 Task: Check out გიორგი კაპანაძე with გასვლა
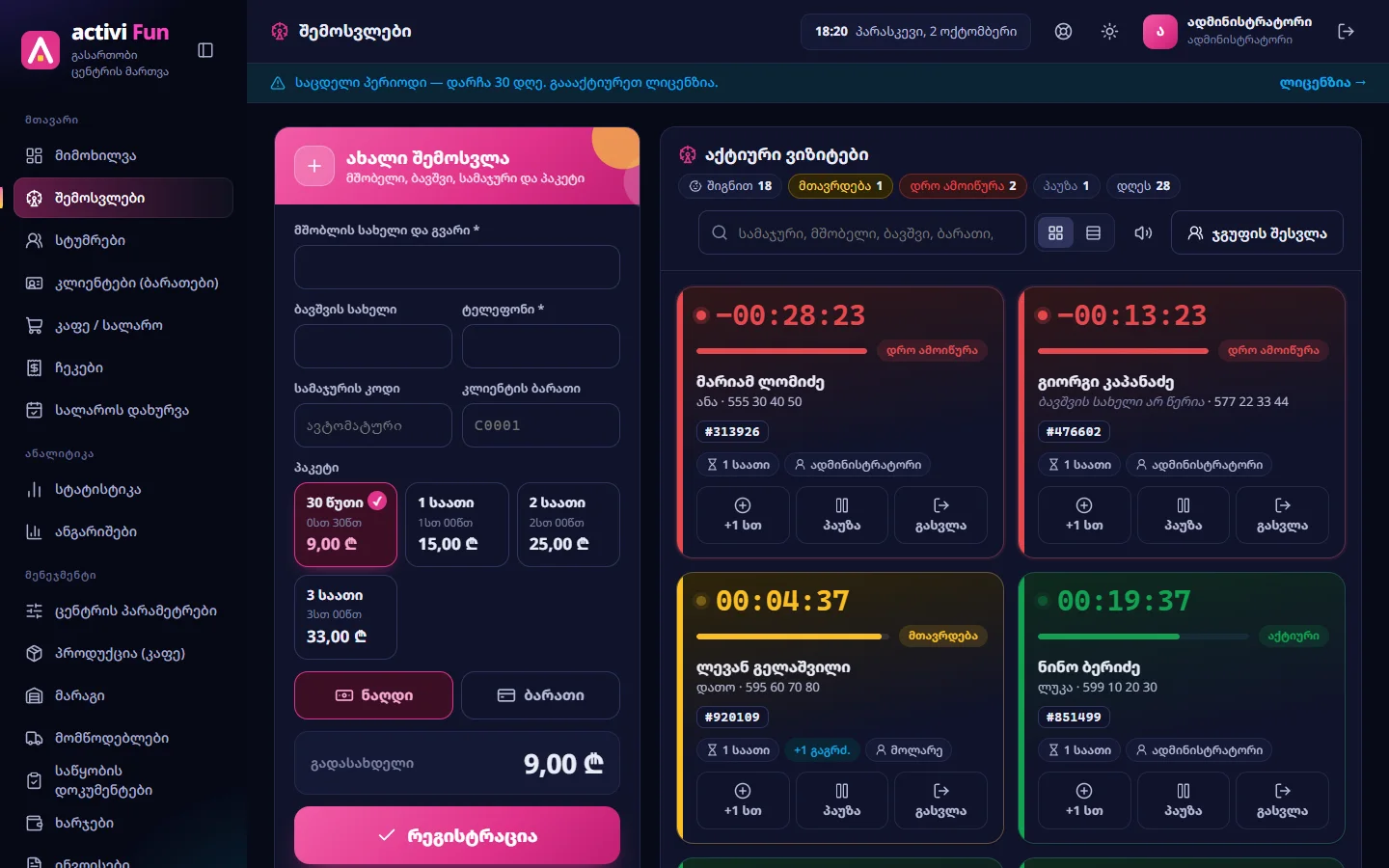tap(1282, 515)
